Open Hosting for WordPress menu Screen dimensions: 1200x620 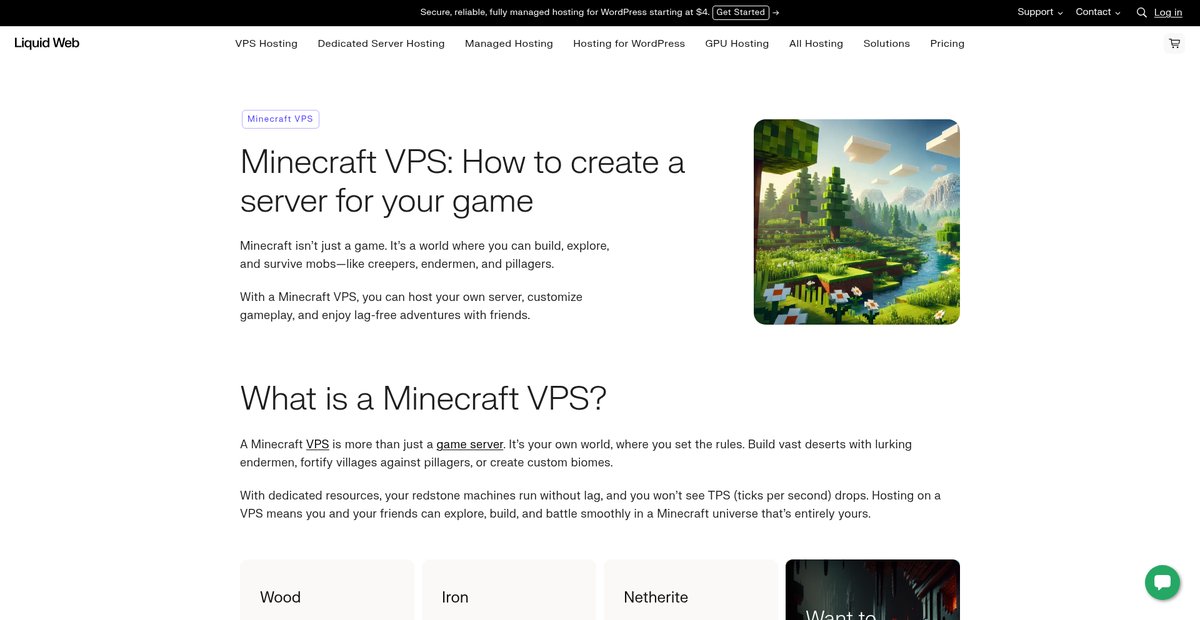point(629,44)
